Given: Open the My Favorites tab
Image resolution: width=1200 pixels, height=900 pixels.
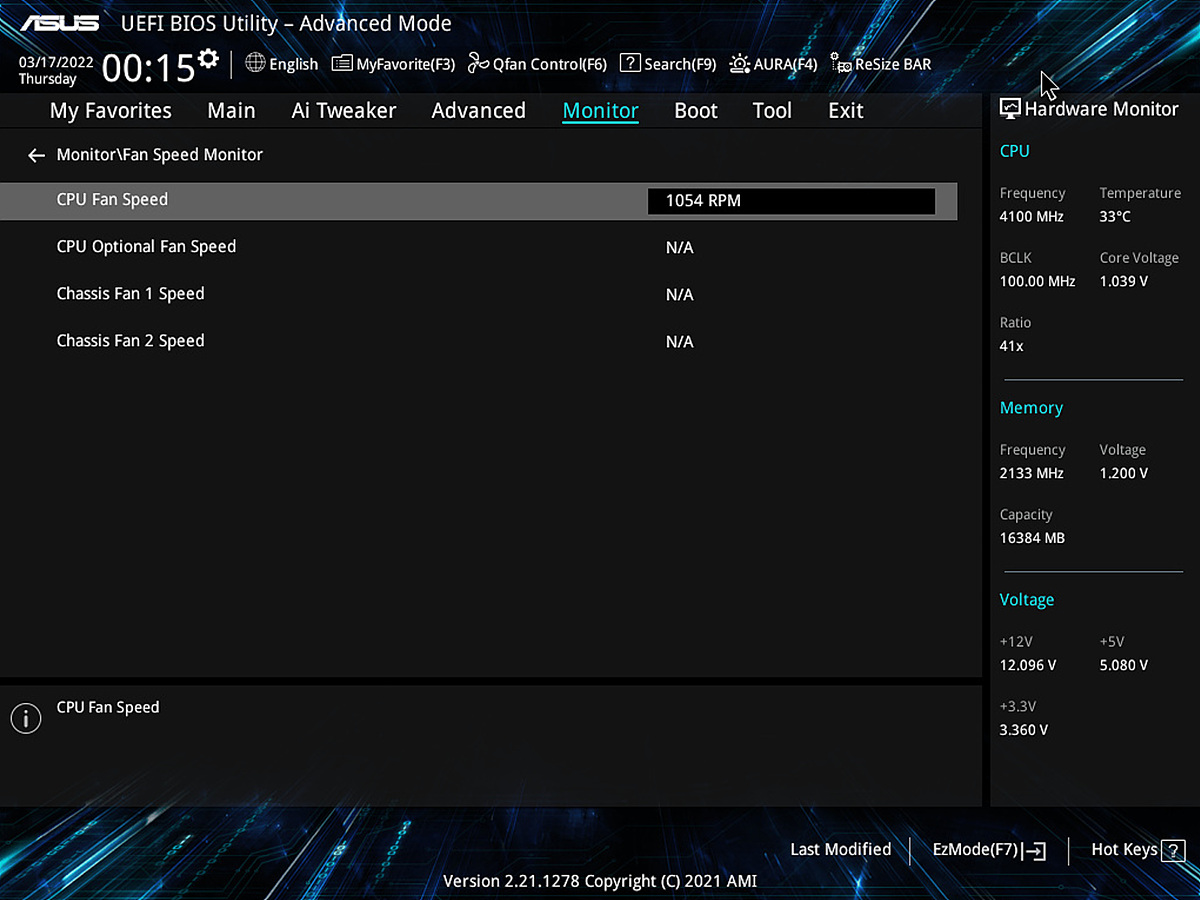Looking at the screenshot, I should pos(111,111).
